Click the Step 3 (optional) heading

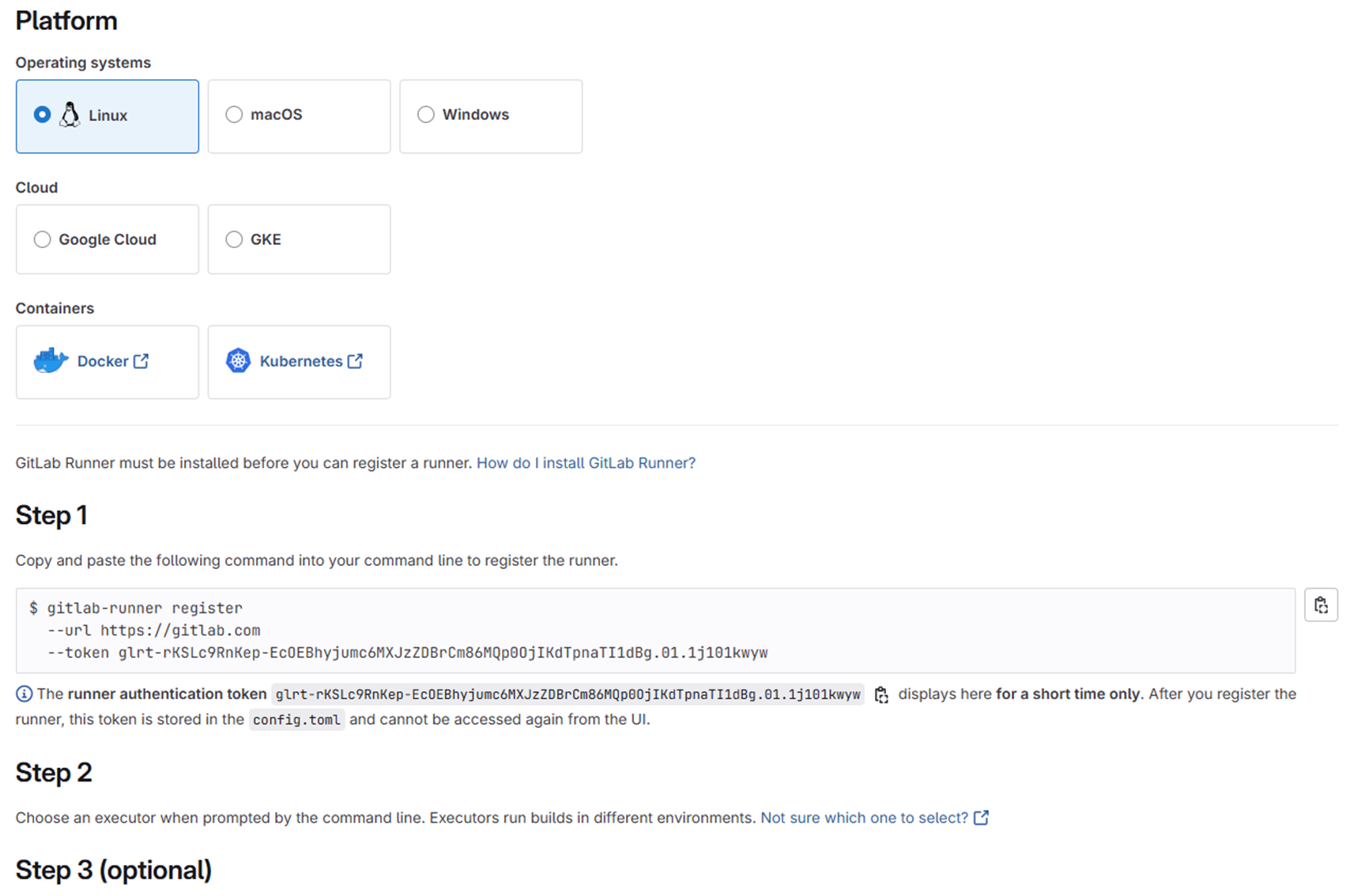pyautogui.click(x=114, y=870)
